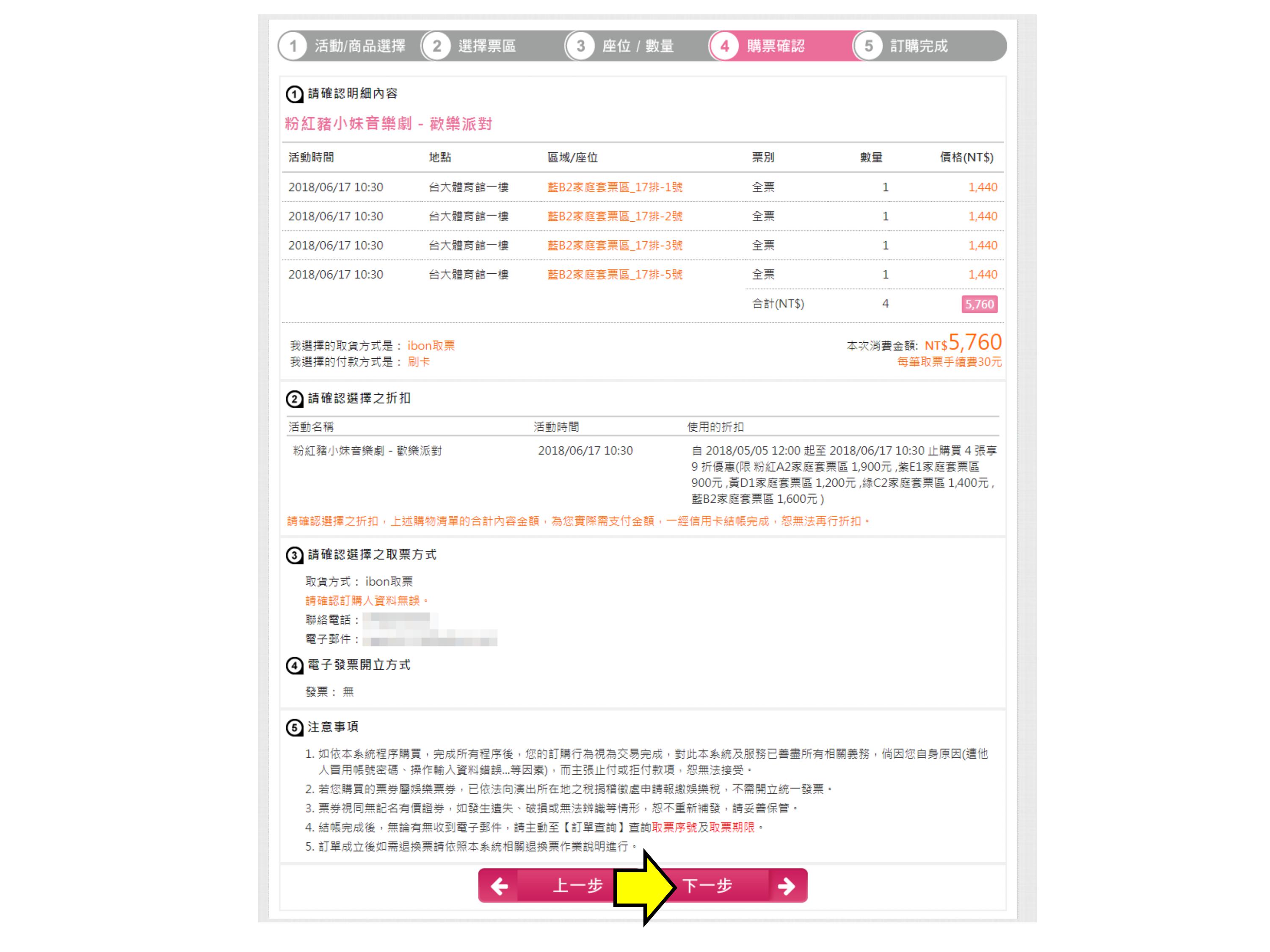Select step 4 購票確認 circle
The height and width of the screenshot is (952, 1270).
click(x=725, y=46)
